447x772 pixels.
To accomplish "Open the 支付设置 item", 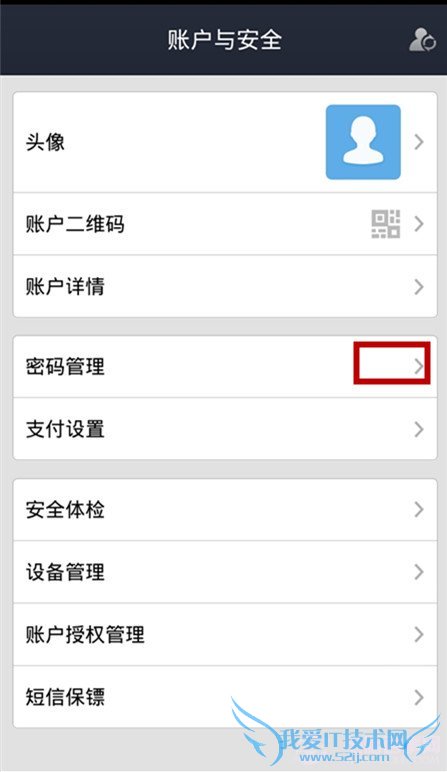I will 225,429.
